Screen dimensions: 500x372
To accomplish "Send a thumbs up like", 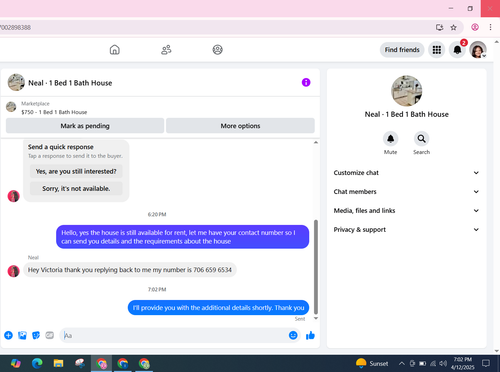I will coord(310,335).
